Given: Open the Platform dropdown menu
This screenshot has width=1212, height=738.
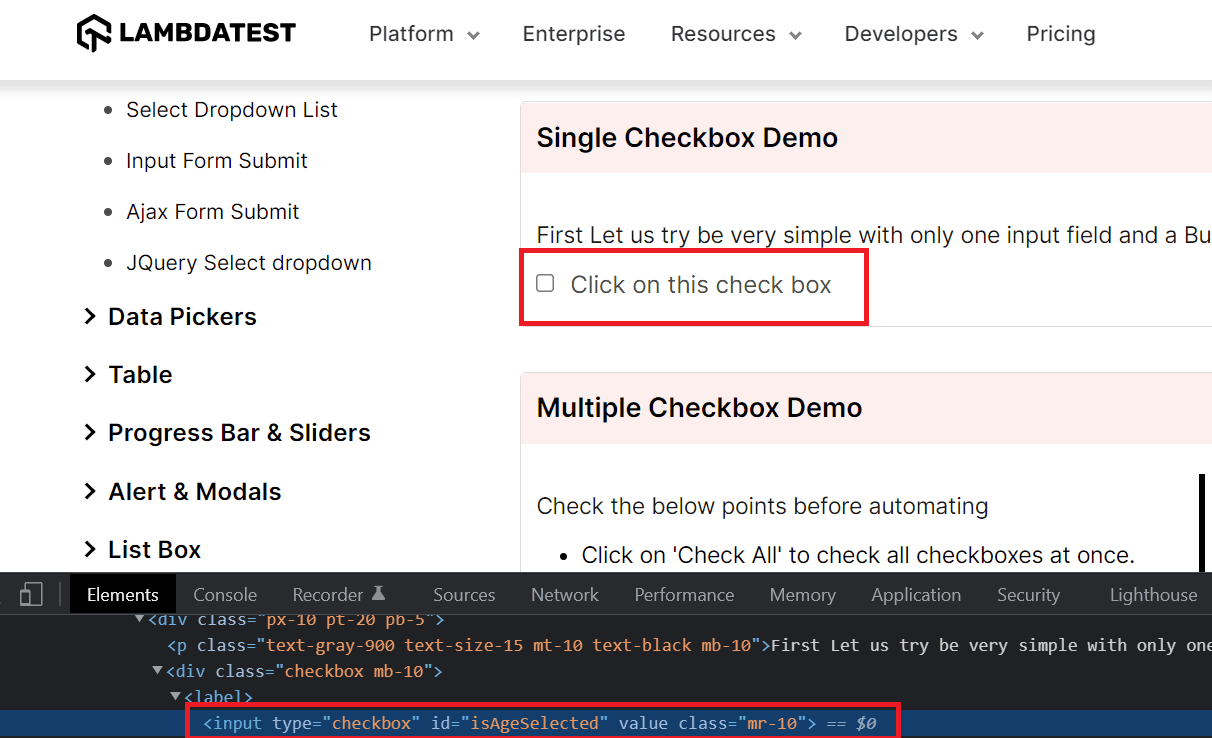Looking at the screenshot, I should point(423,33).
